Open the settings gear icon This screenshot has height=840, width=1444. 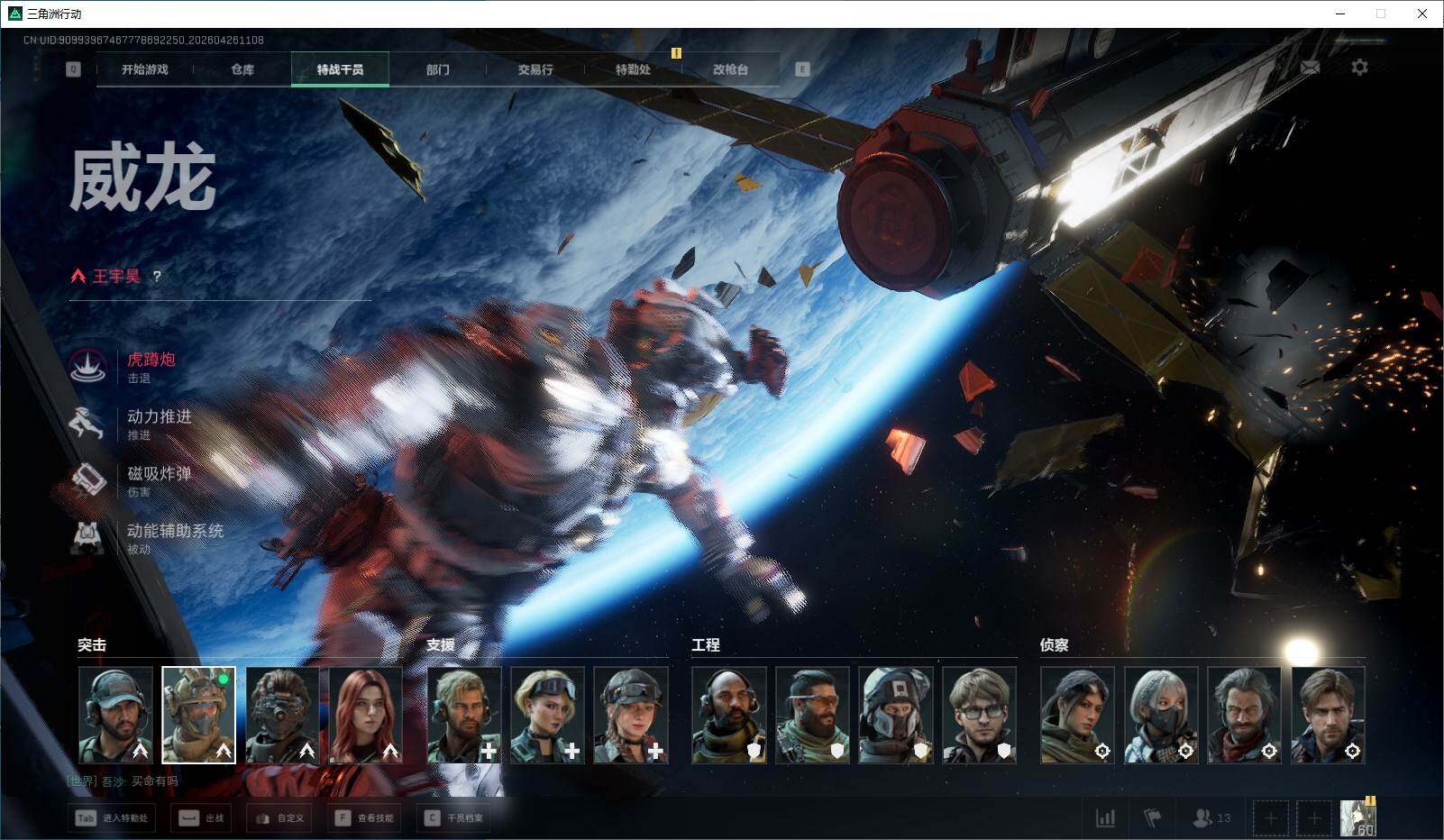click(x=1359, y=68)
